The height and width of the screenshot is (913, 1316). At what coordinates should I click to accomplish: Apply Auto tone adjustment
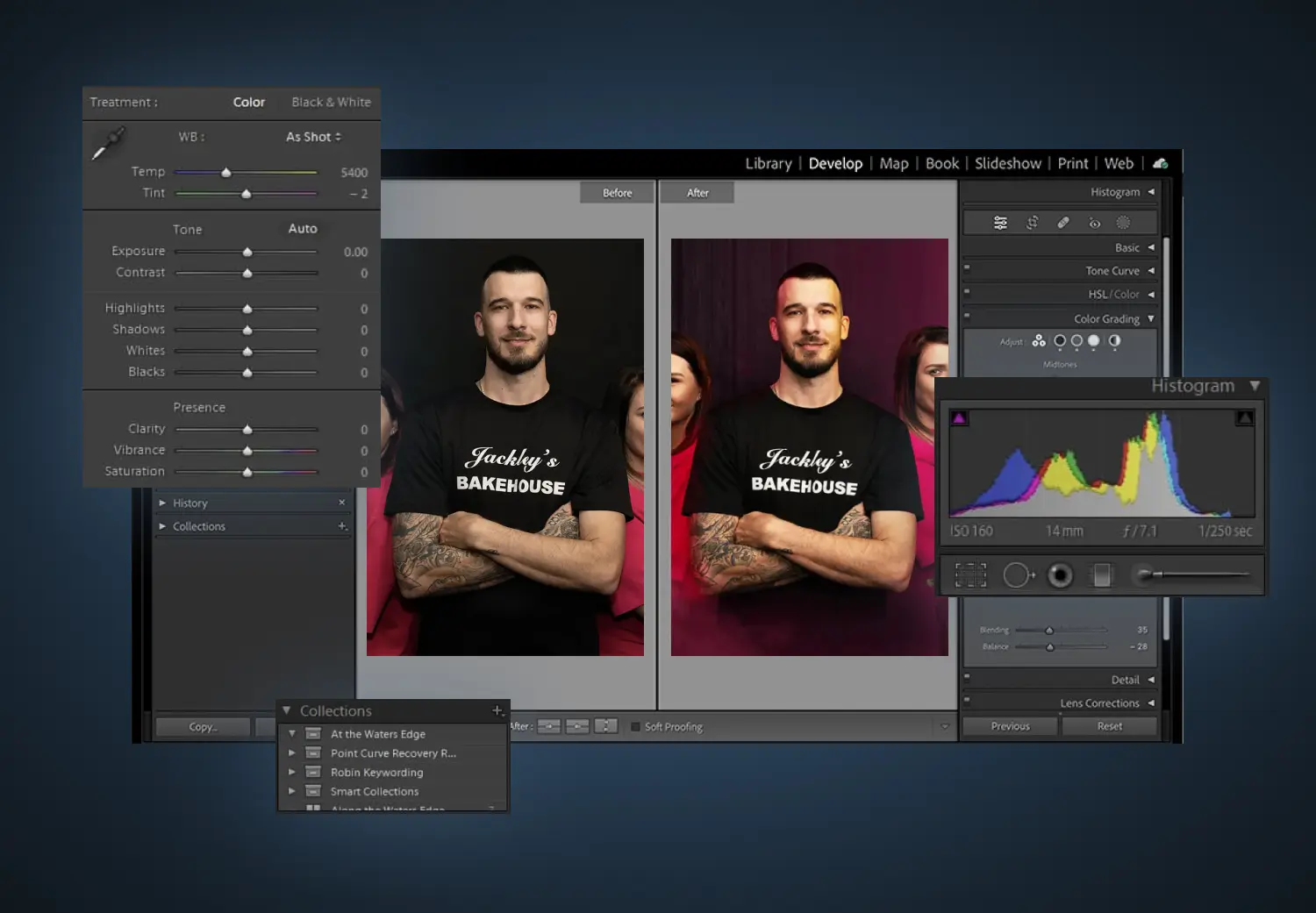pos(303,229)
